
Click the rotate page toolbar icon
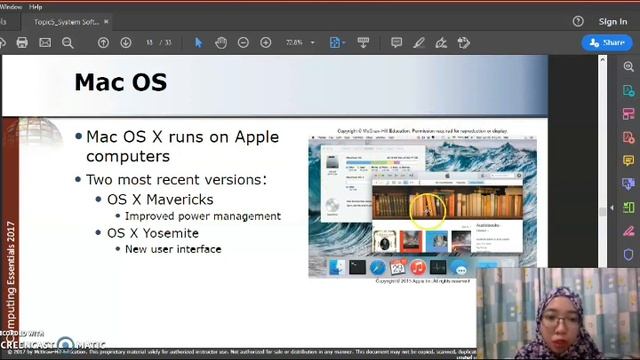click(x=464, y=42)
